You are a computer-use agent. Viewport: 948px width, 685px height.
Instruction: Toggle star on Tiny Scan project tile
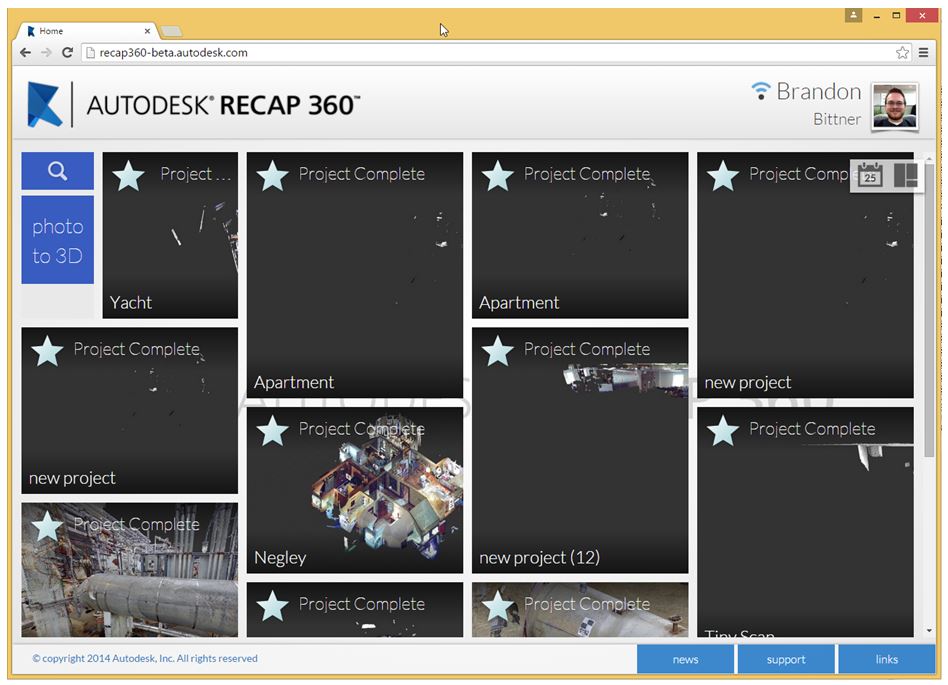723,430
